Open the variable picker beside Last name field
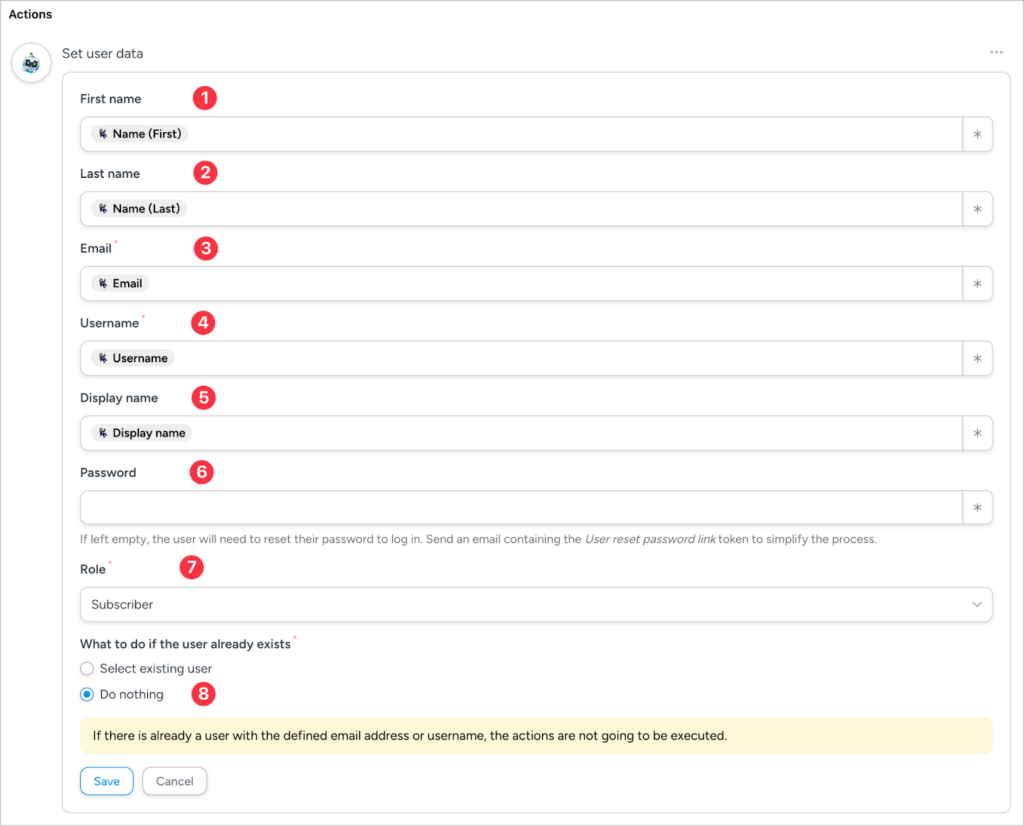 (977, 208)
